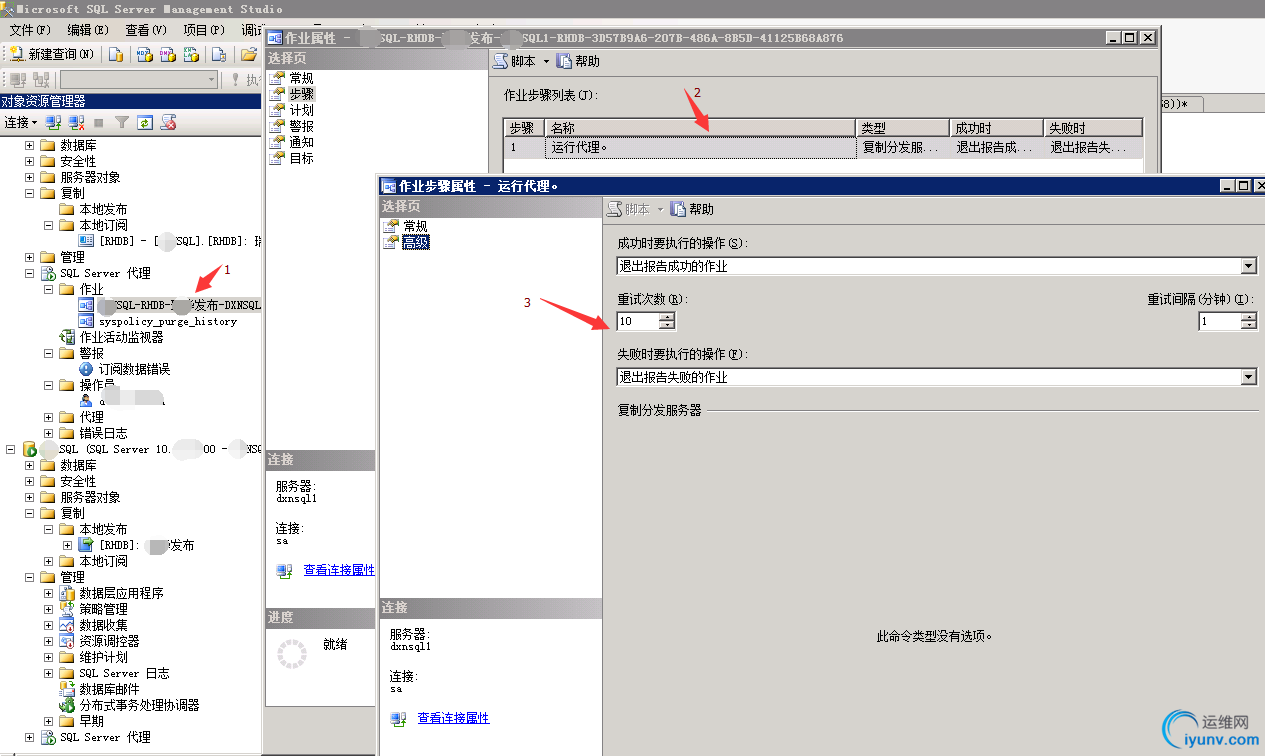This screenshot has width=1265, height=756.
Task: Open the 查看(V) menu
Action: (x=146, y=30)
